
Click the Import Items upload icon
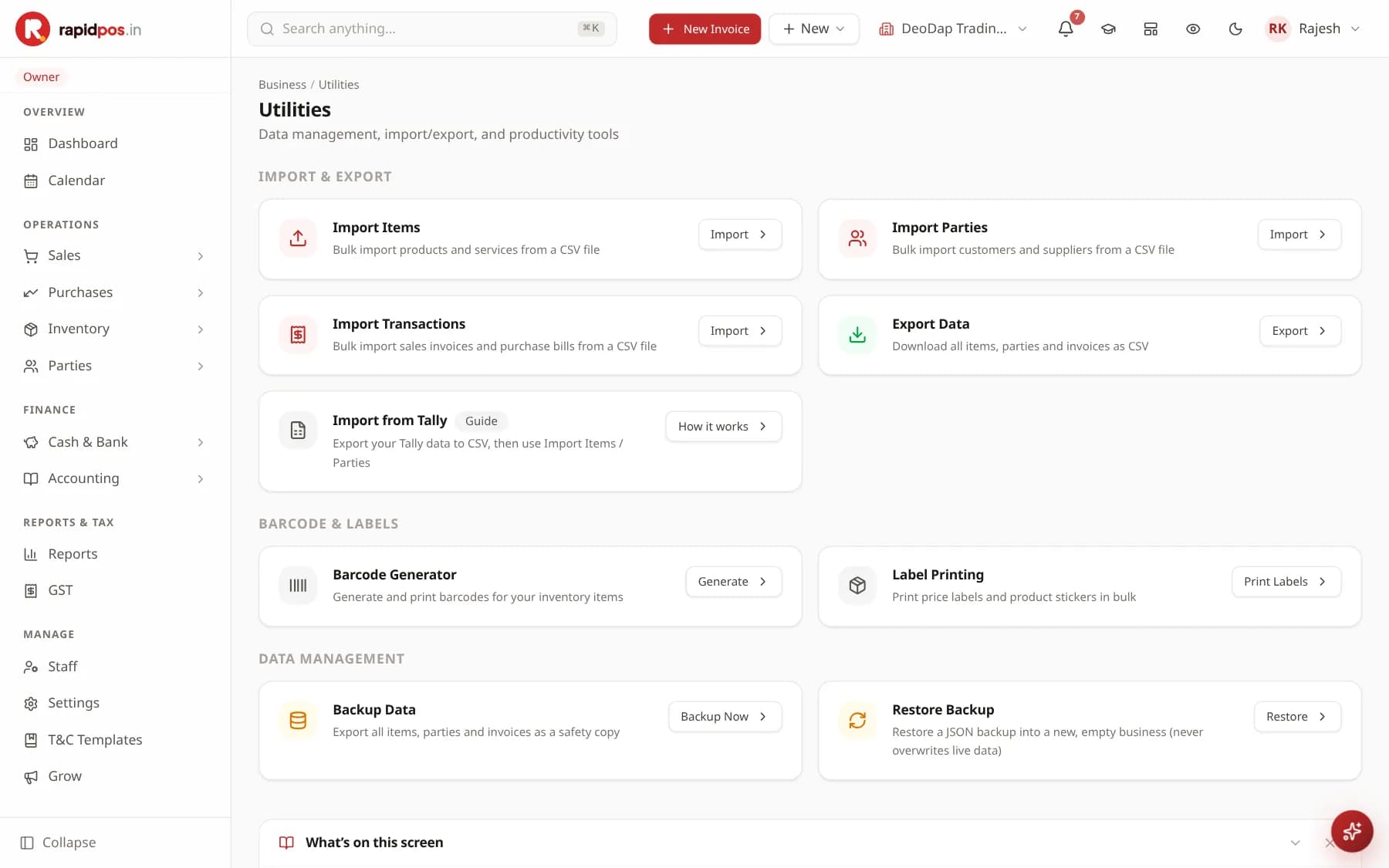(298, 238)
